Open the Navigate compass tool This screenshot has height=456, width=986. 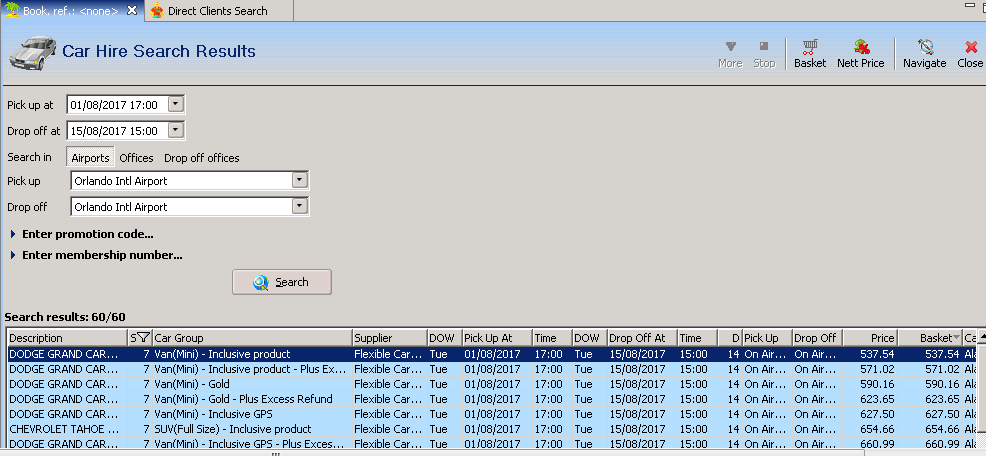pos(924,54)
